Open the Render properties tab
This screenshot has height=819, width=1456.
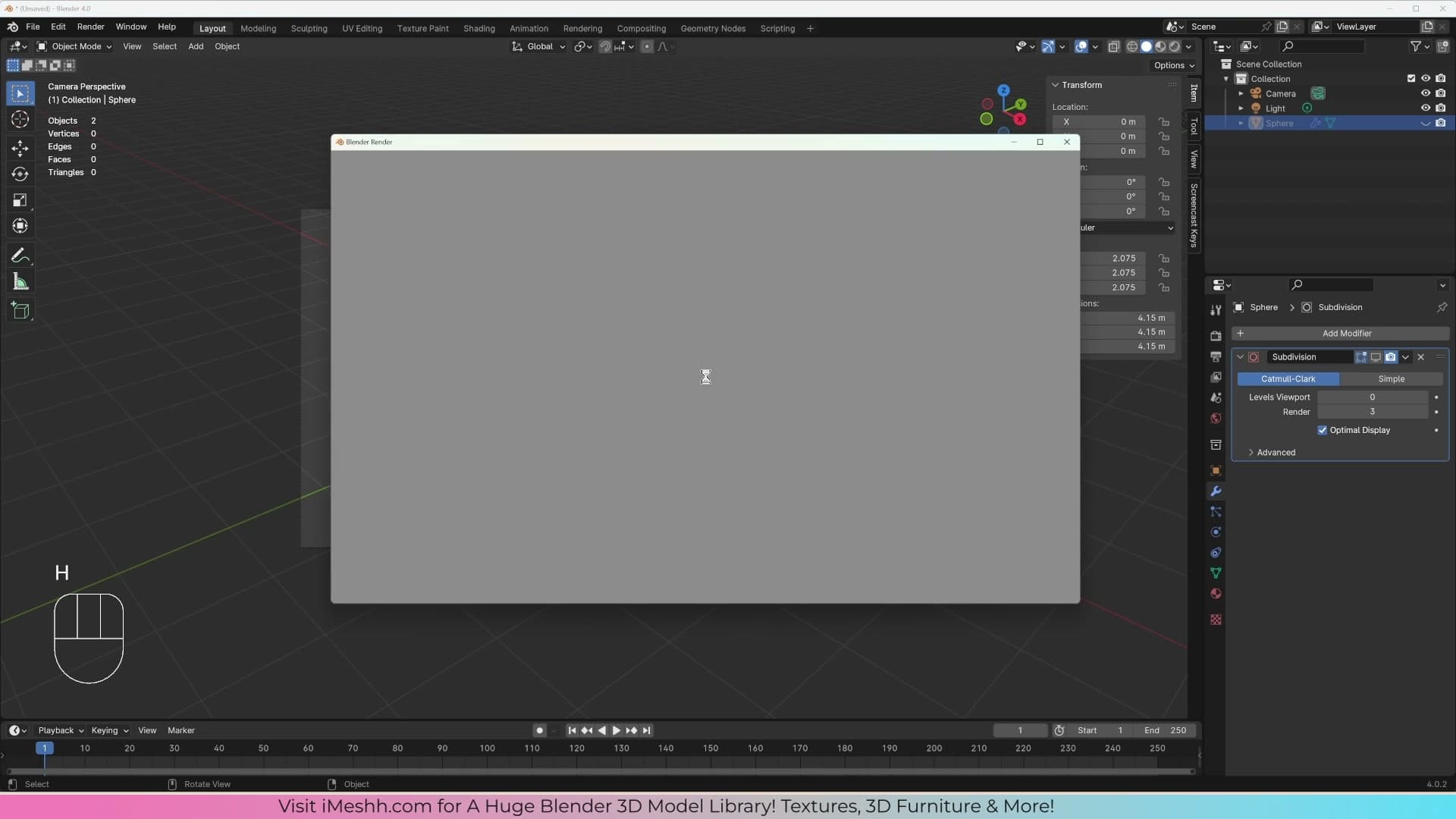1216,336
